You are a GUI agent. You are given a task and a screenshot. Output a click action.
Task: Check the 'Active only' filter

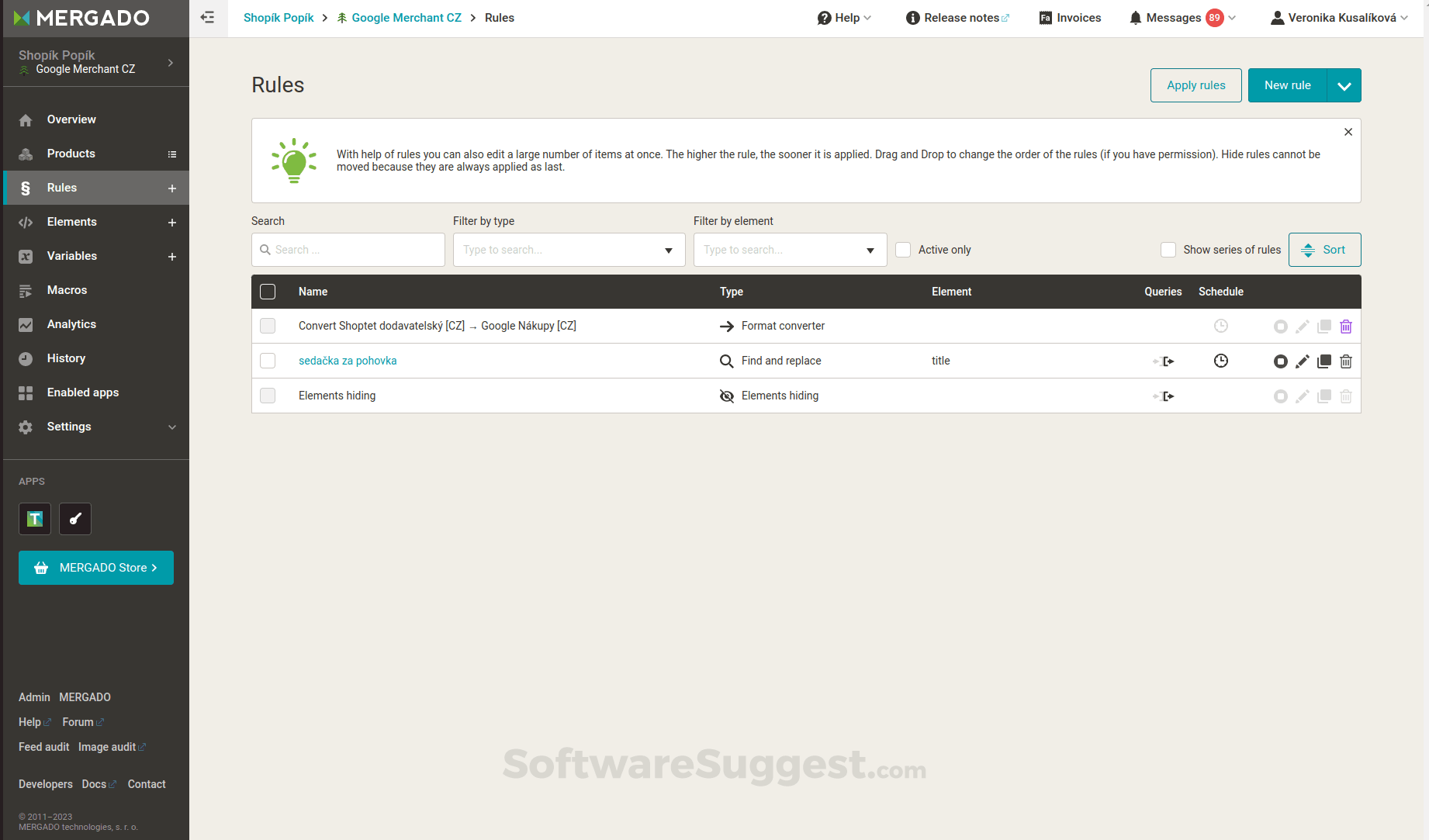(x=903, y=250)
